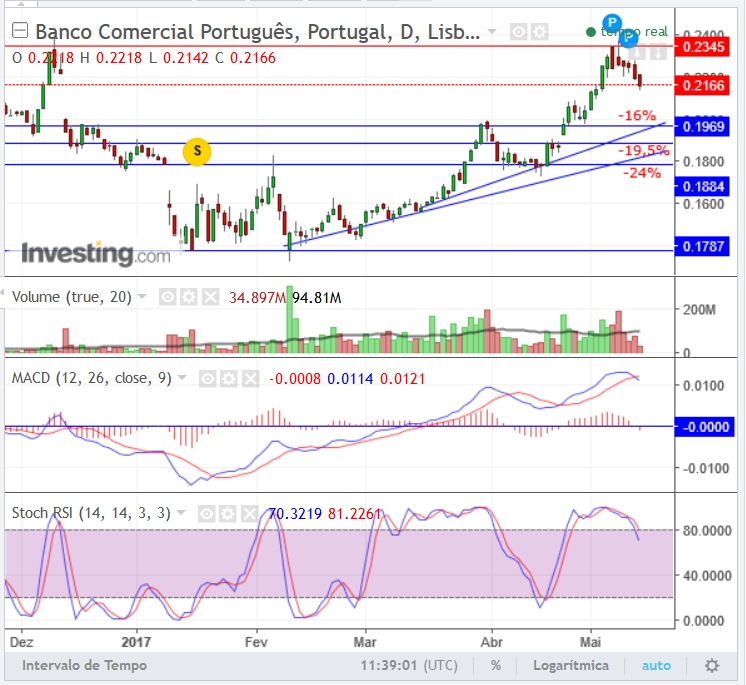Click the 40.0000 Stoch RSI axis label

(x=707, y=576)
